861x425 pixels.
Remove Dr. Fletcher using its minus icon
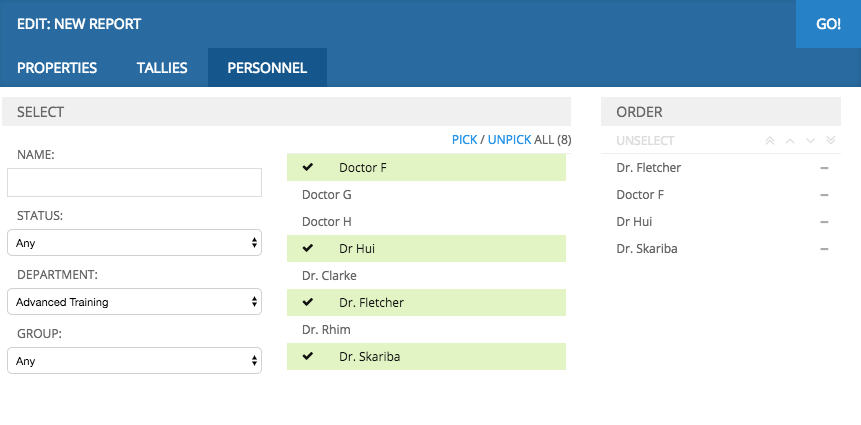point(824,168)
